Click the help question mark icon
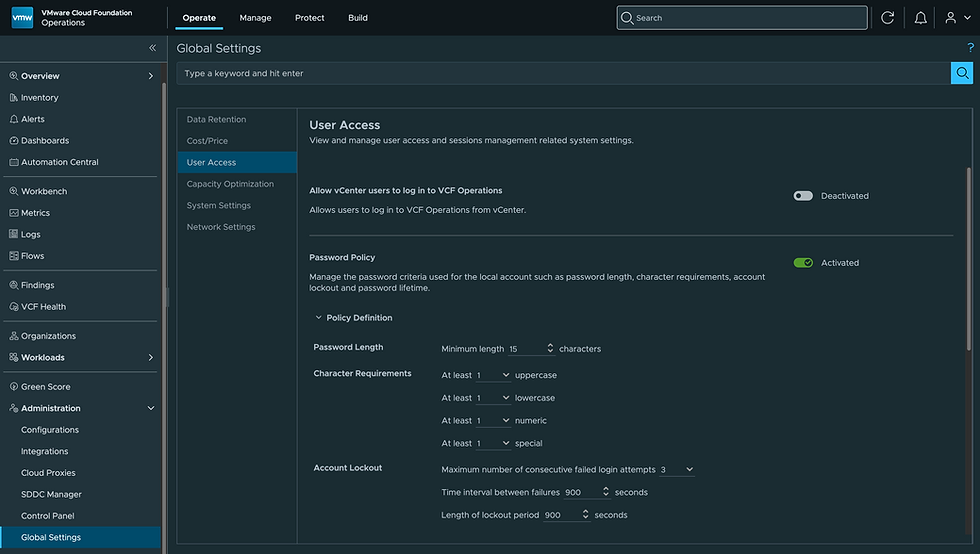The width and height of the screenshot is (980, 554). click(970, 48)
